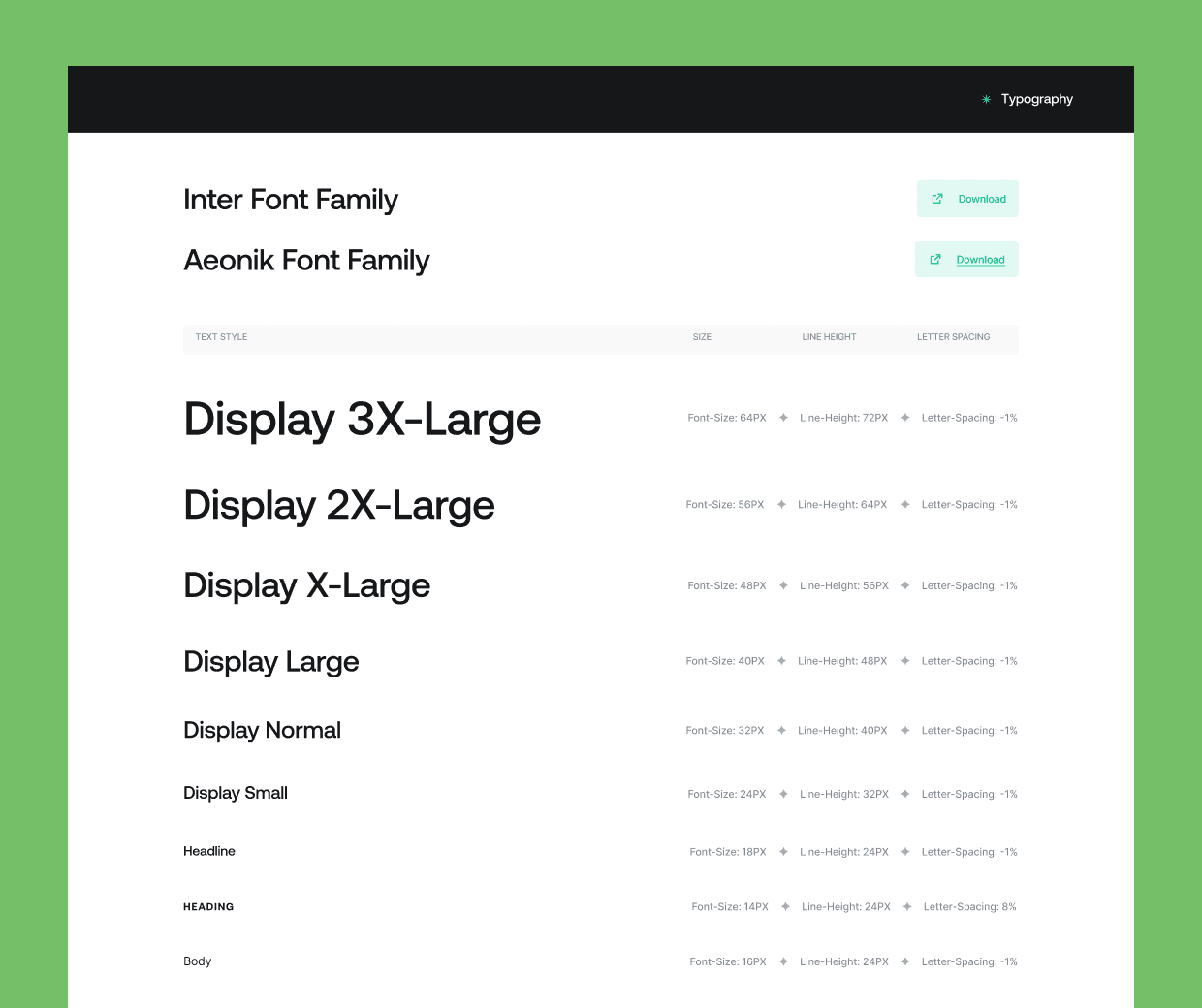1202x1008 pixels.
Task: Open the Typography section label in header
Action: click(1036, 99)
